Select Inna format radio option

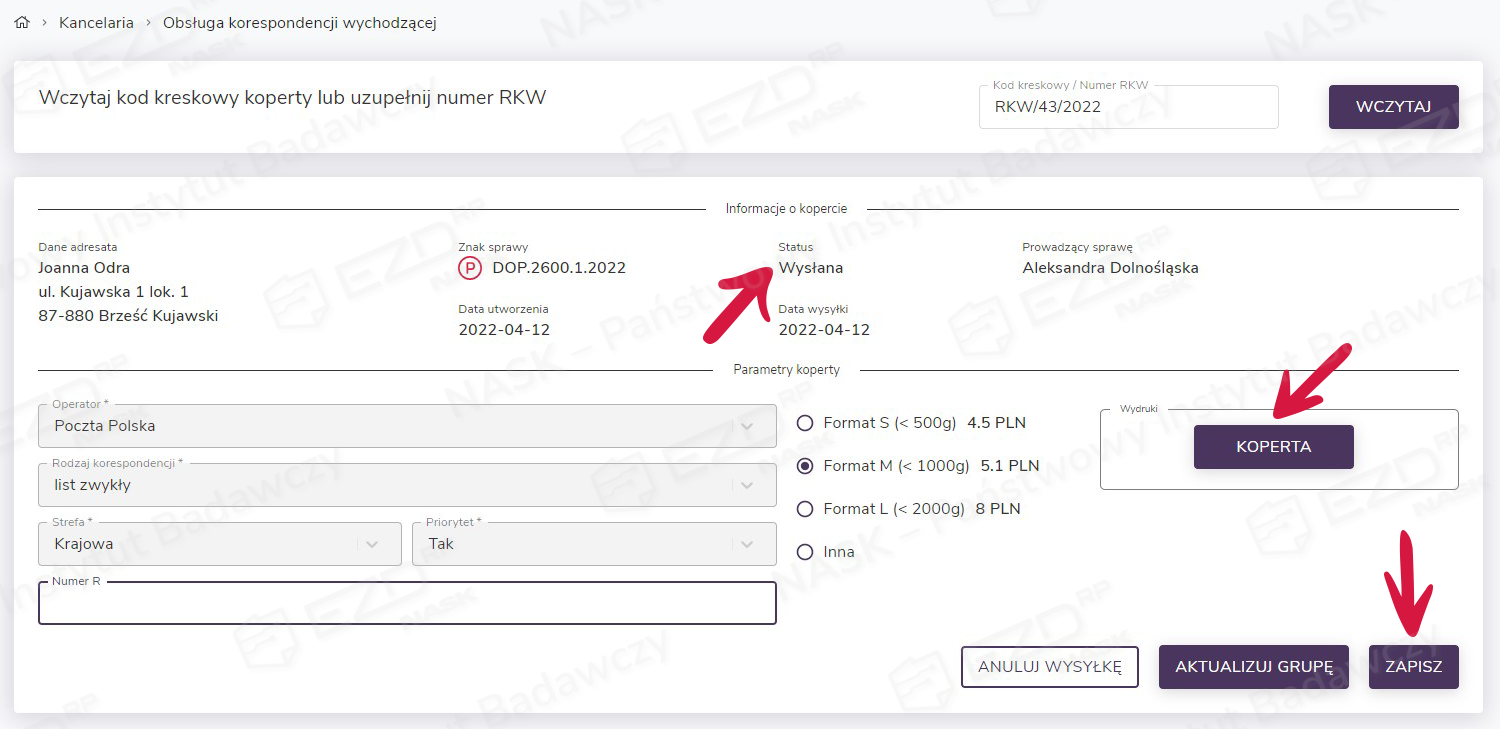pyautogui.click(x=805, y=552)
